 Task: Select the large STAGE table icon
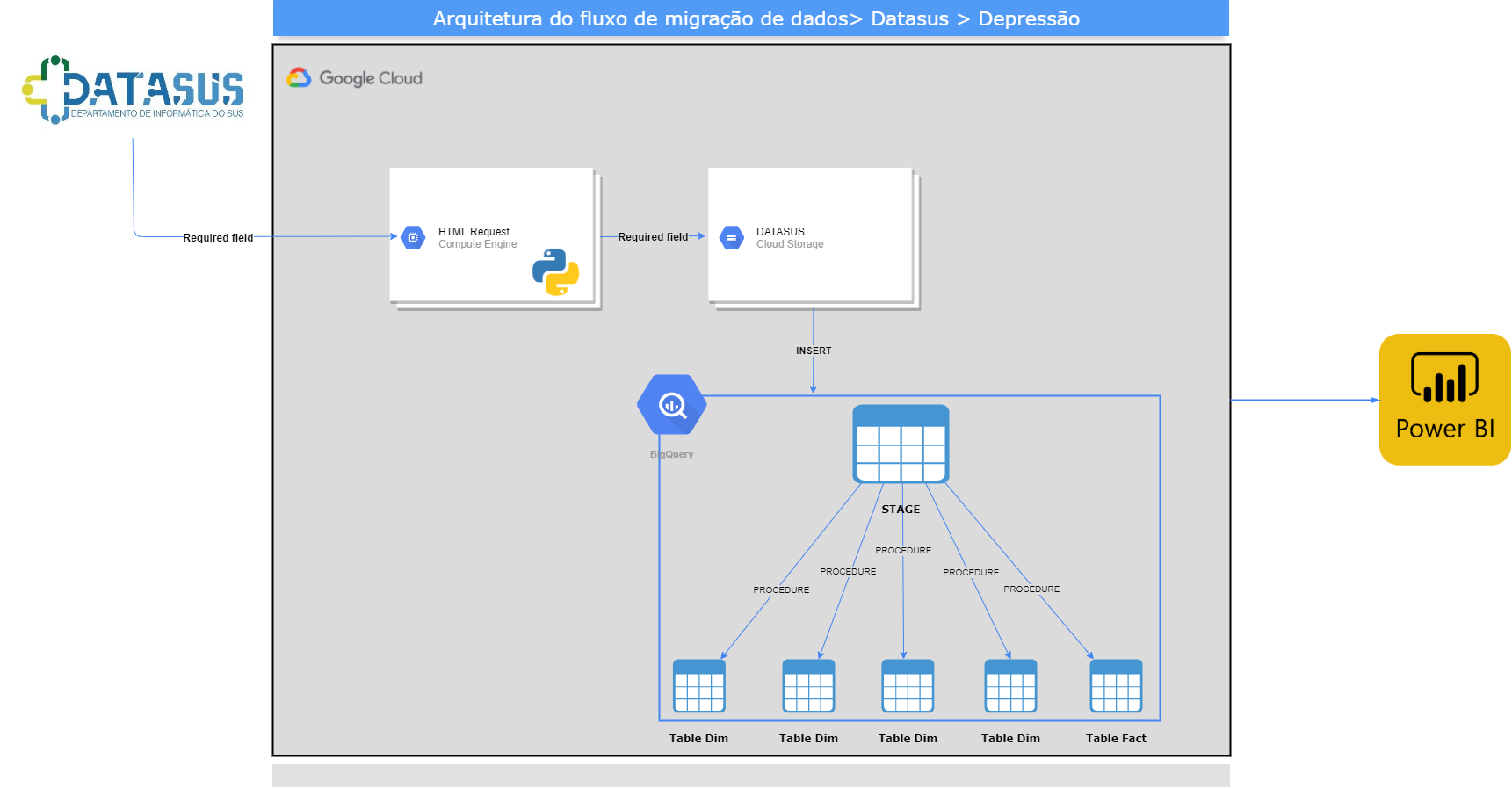tap(901, 444)
